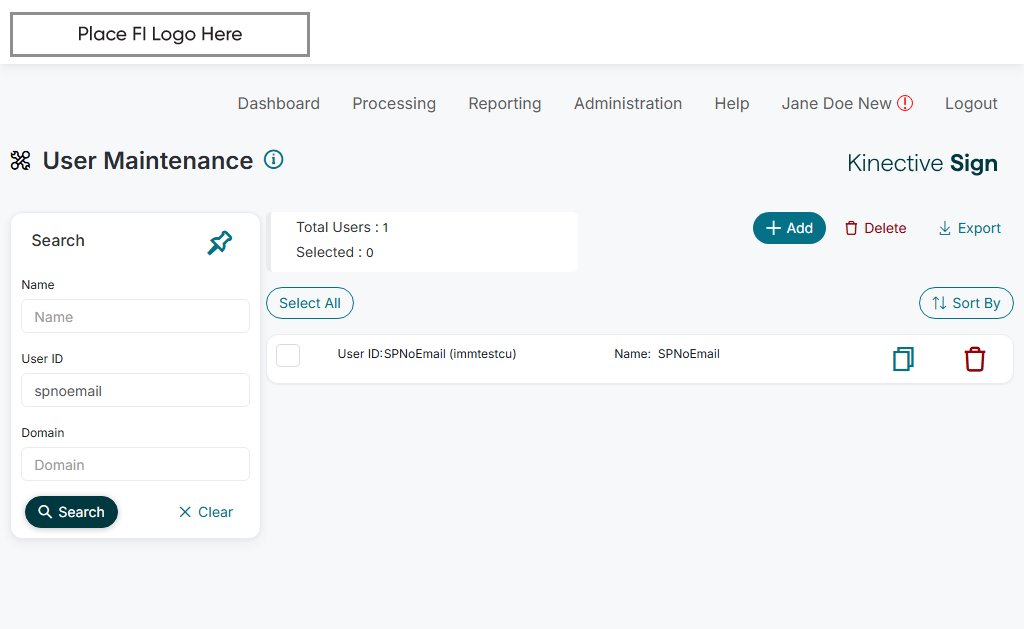The height and width of the screenshot is (629, 1024).
Task: Run the Search button in the panel
Action: 72,512
